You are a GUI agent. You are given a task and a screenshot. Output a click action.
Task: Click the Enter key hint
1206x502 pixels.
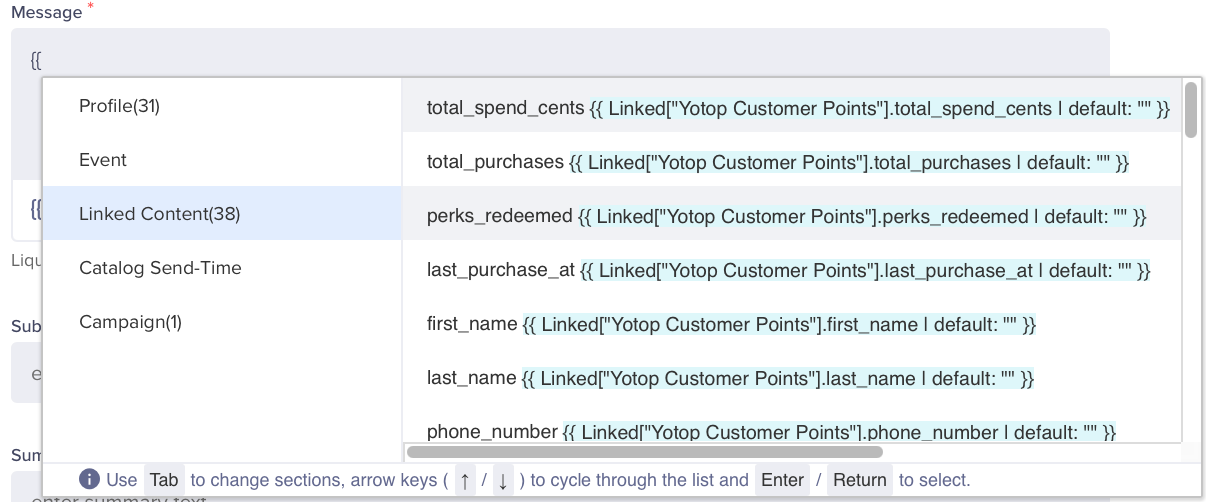782,480
